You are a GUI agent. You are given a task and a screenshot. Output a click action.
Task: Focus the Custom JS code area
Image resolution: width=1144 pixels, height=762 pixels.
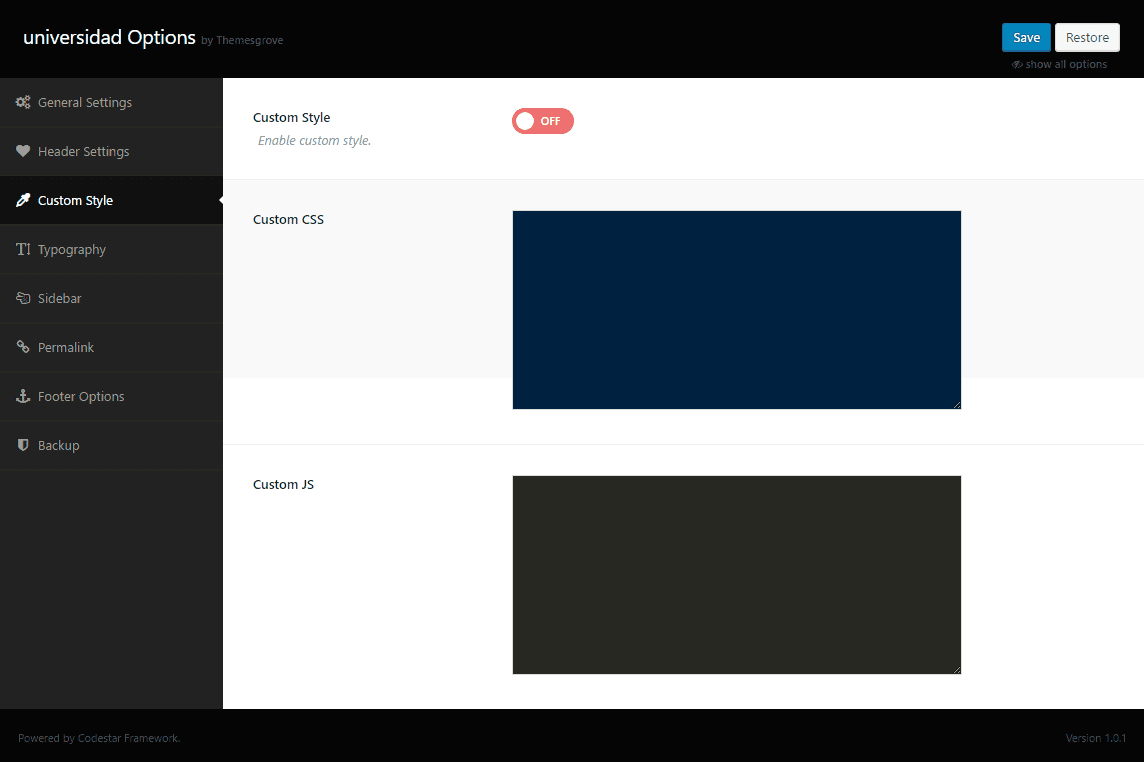point(736,574)
